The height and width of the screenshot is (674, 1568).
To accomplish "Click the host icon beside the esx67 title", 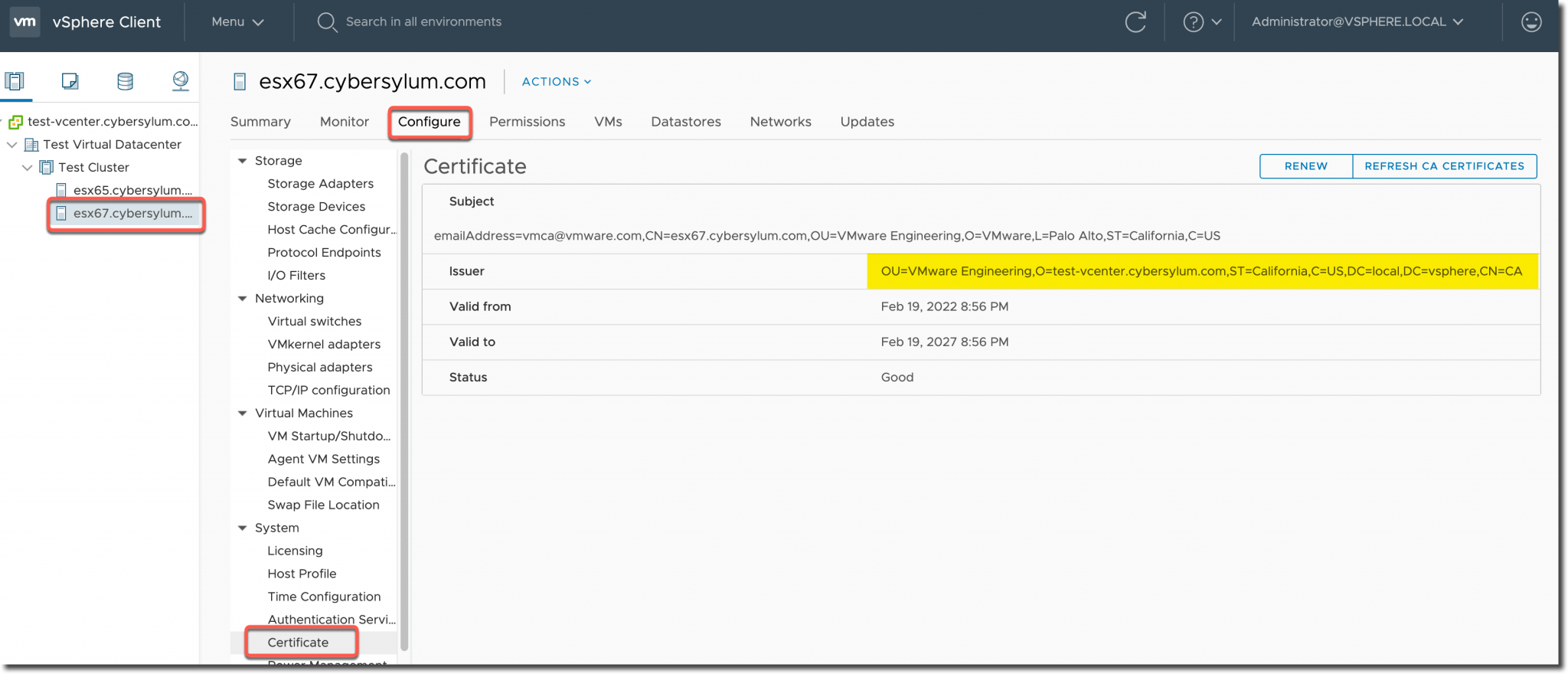I will (x=240, y=81).
